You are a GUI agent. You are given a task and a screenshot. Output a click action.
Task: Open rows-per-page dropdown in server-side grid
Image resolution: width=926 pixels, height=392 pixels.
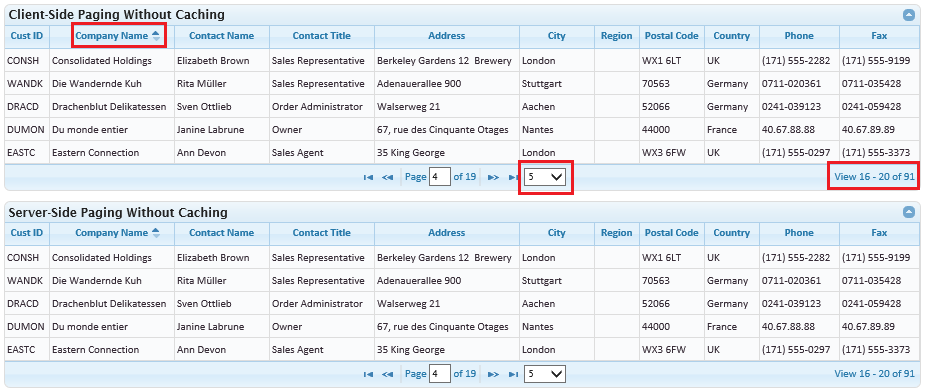546,374
